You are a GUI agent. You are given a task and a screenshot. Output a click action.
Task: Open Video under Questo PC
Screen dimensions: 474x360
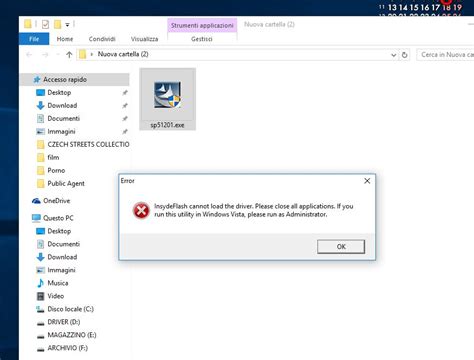point(55,296)
